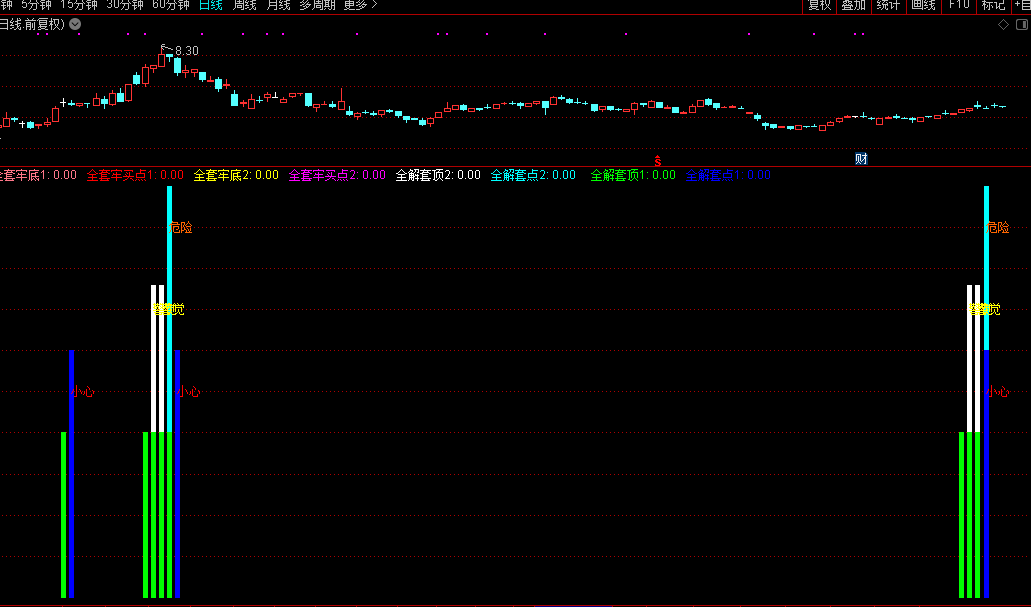Click the 8.30 high price label
This screenshot has width=1031, height=607.
[x=186, y=51]
